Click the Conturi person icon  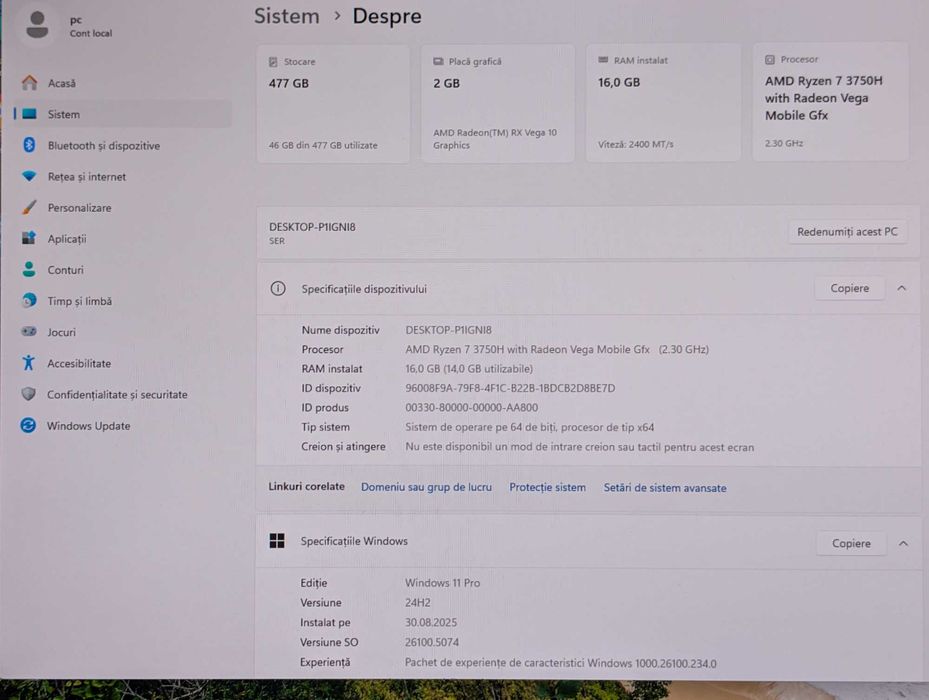click(28, 269)
